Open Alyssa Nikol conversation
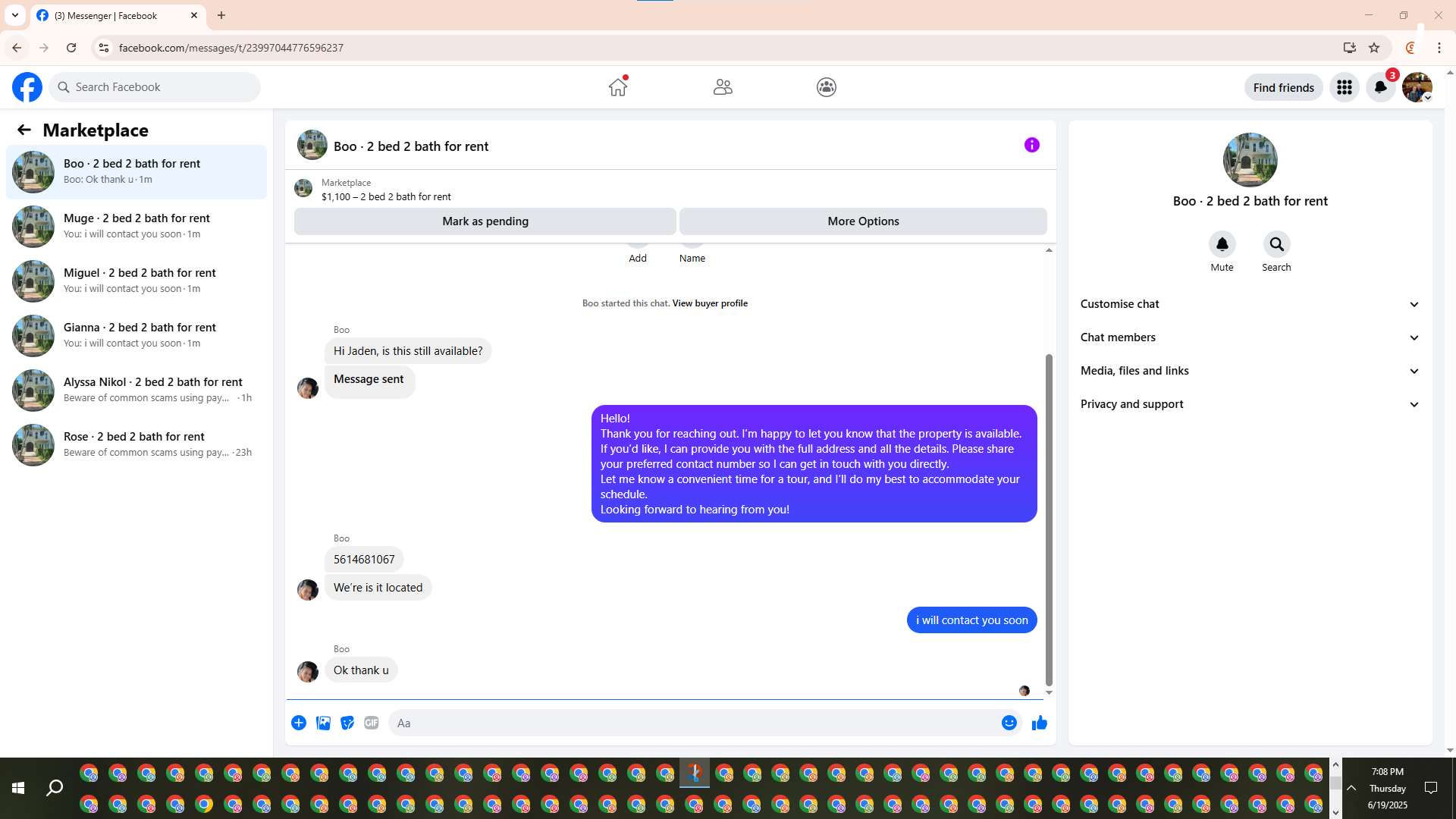Image resolution: width=1456 pixels, height=819 pixels. tap(136, 391)
